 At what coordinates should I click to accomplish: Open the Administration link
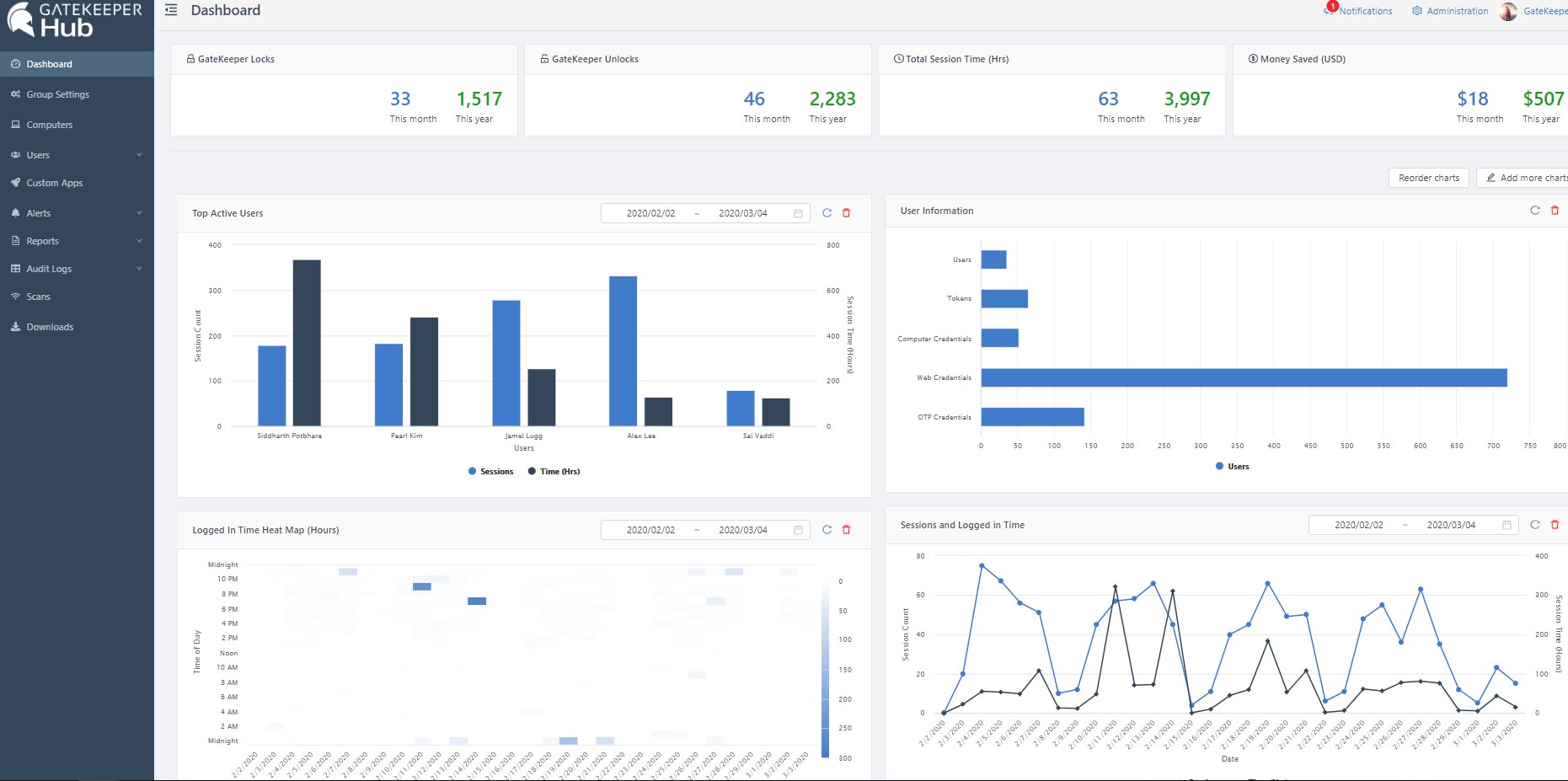1450,11
